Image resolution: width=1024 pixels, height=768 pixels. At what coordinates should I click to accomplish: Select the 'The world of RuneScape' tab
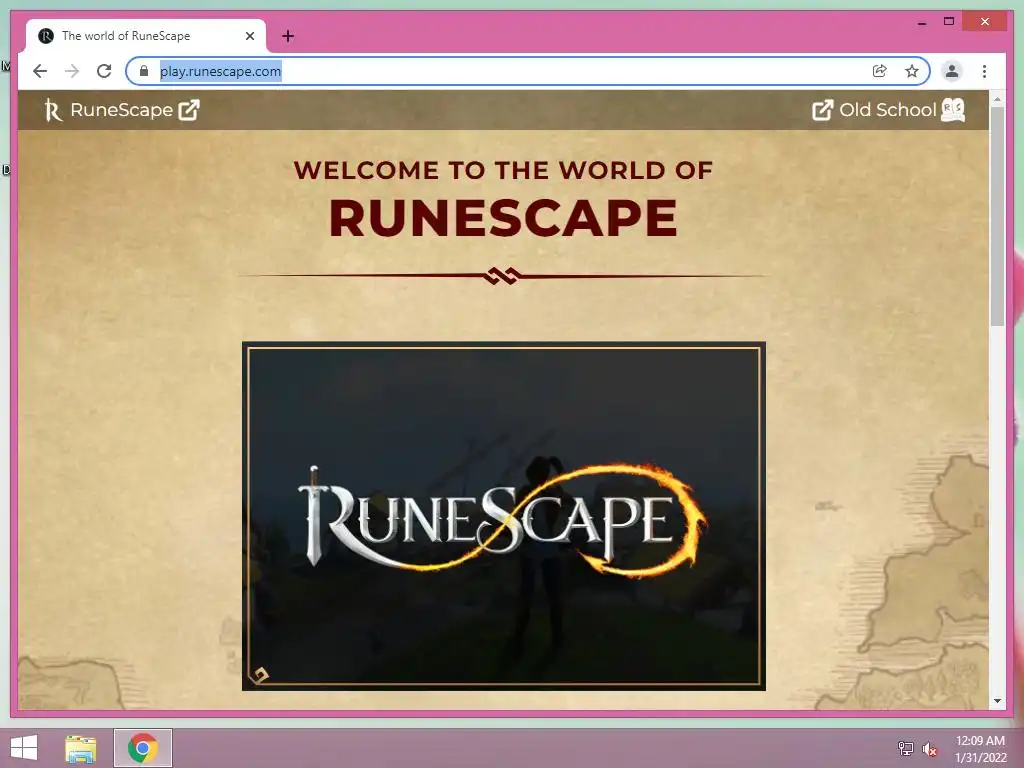click(146, 36)
